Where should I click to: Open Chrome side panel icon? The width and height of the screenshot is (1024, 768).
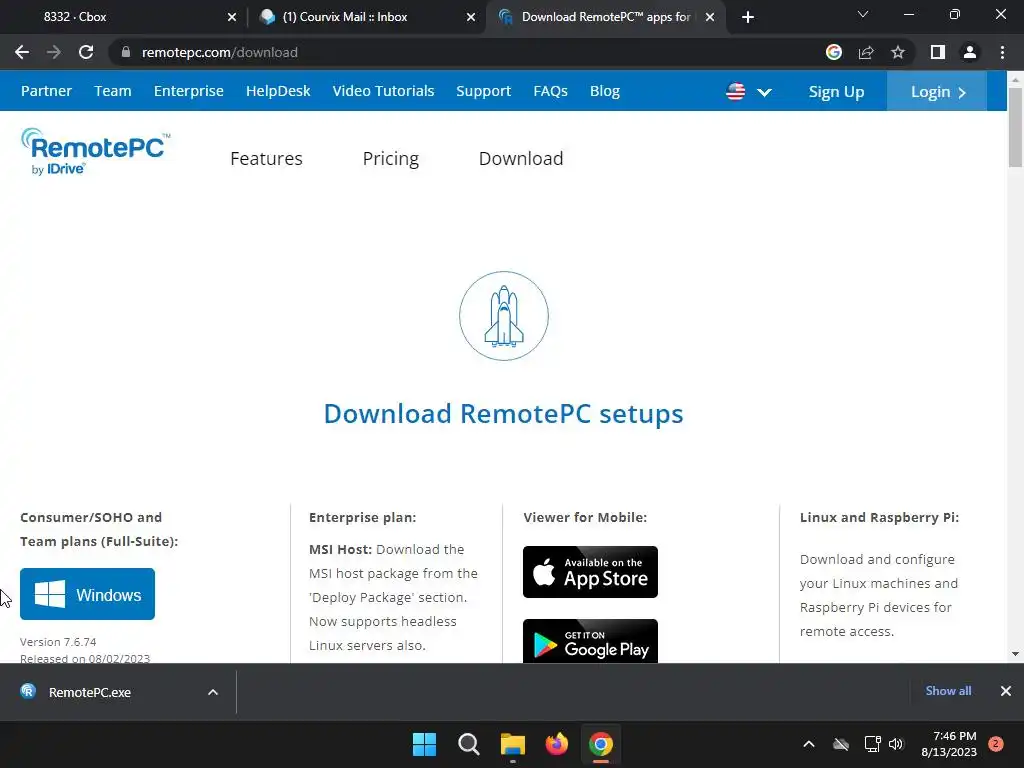(938, 52)
